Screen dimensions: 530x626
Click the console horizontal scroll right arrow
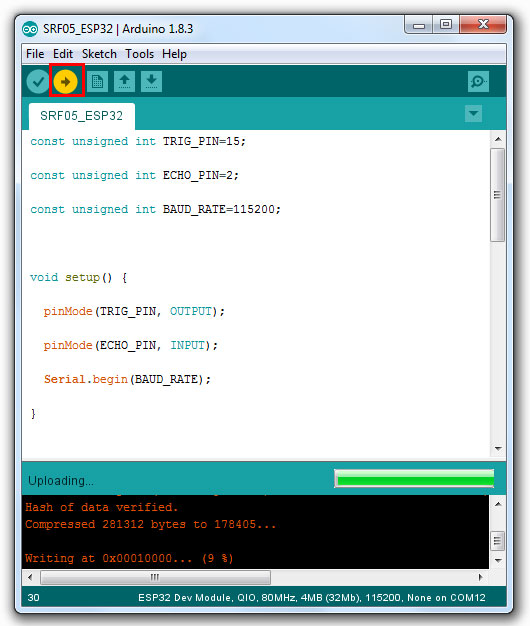[x=481, y=577]
